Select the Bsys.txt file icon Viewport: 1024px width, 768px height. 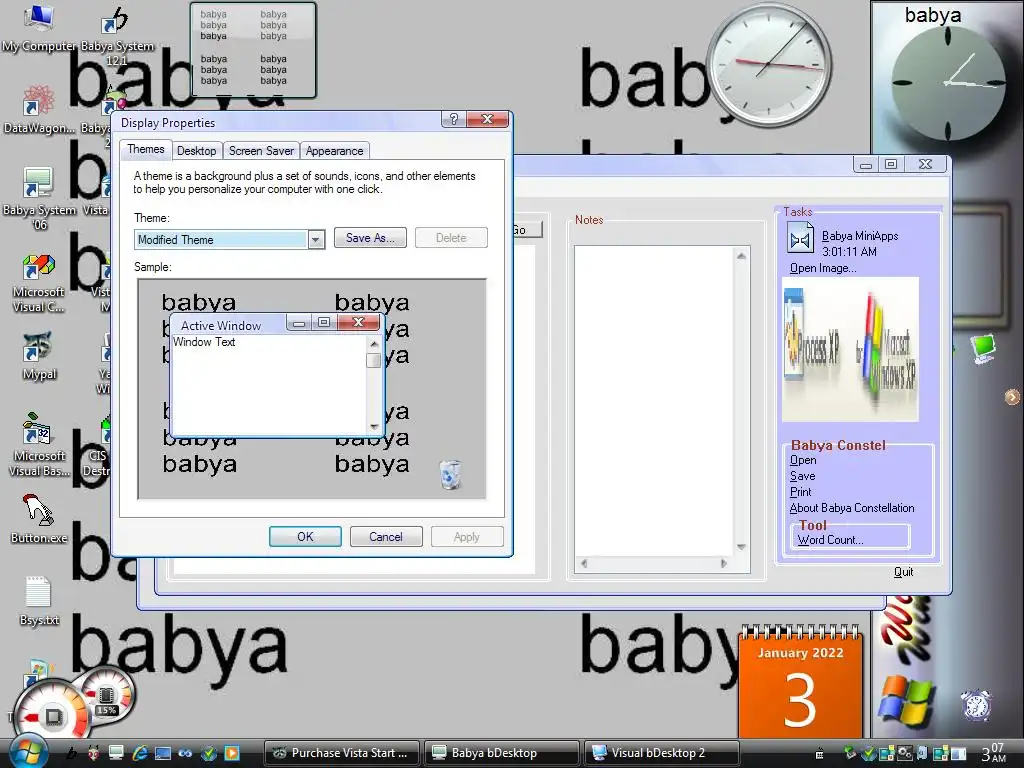[39, 601]
